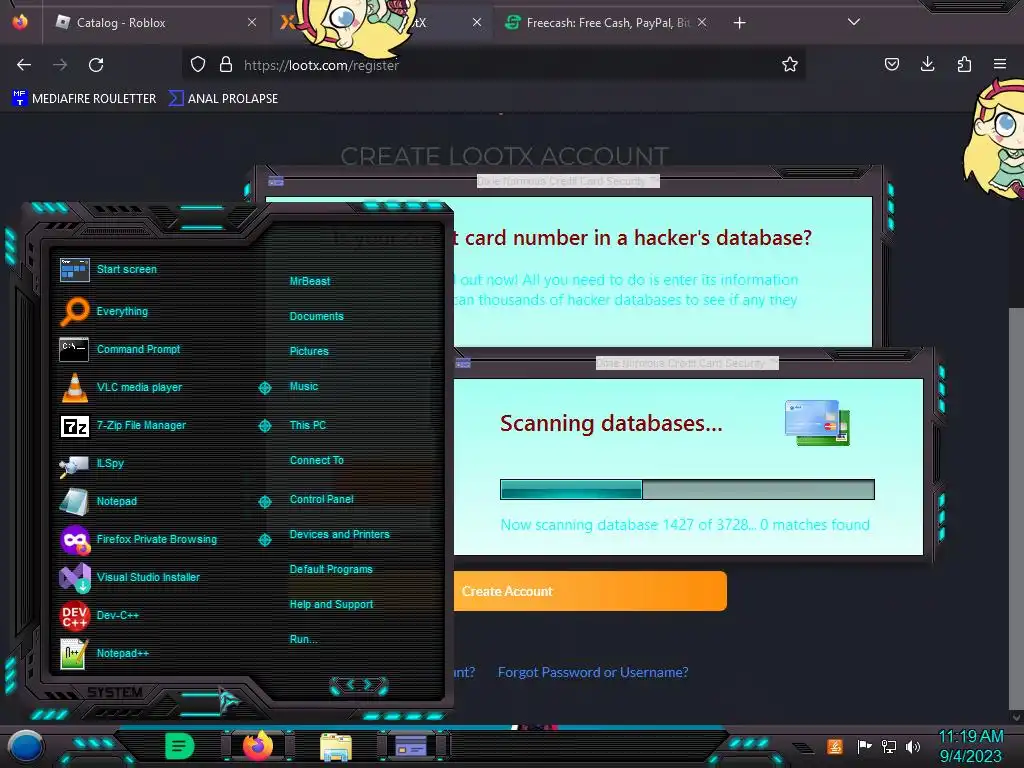Click the scanning databases progress bar
The height and width of the screenshot is (768, 1024).
687,489
